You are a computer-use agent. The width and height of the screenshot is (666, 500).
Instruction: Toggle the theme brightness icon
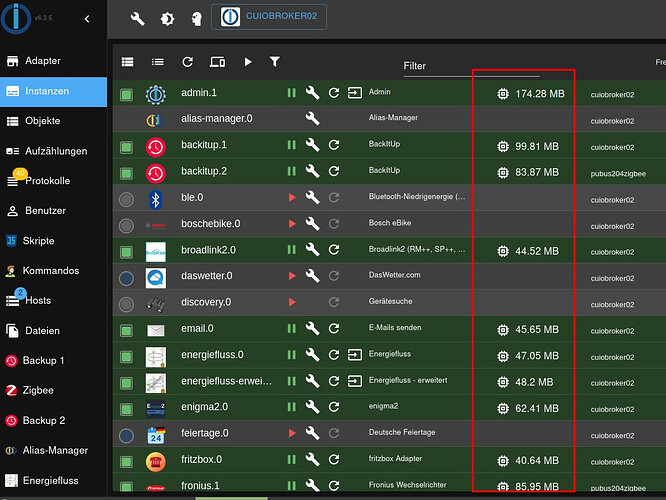point(167,19)
